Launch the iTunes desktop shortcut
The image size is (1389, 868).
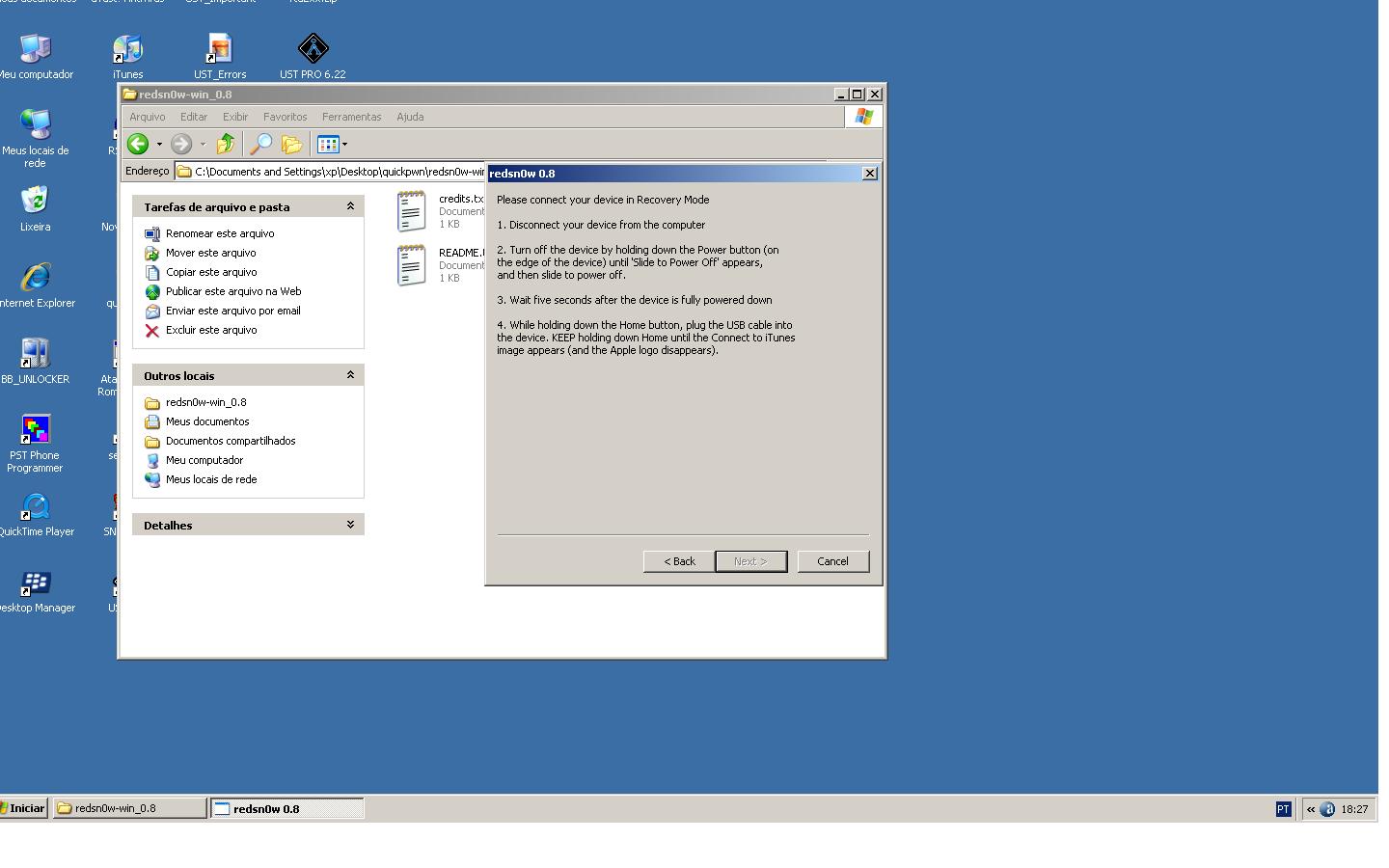(127, 48)
